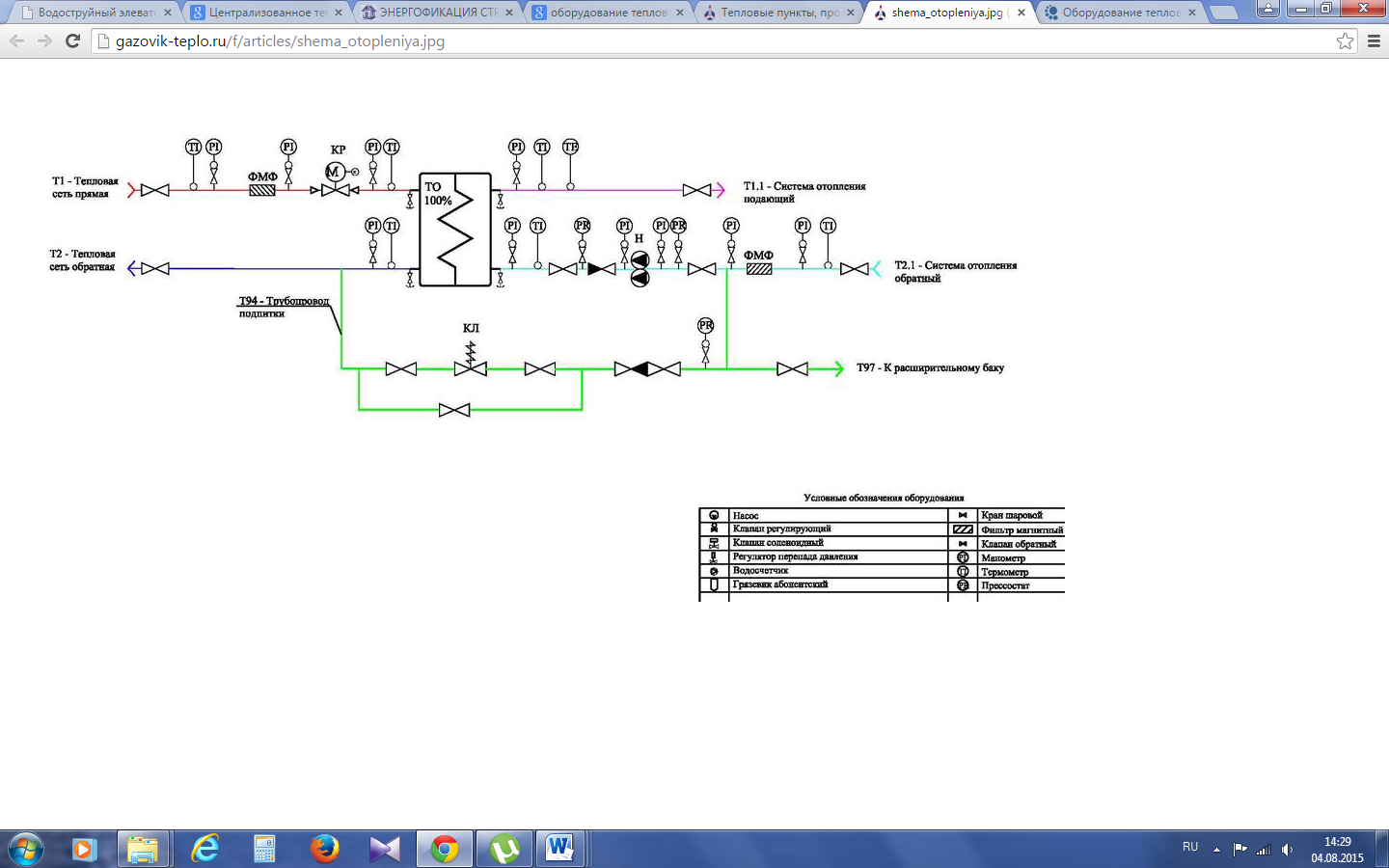Click the Chrome user profile icon
Viewport: 1389px width, 868px height.
click(1268, 8)
